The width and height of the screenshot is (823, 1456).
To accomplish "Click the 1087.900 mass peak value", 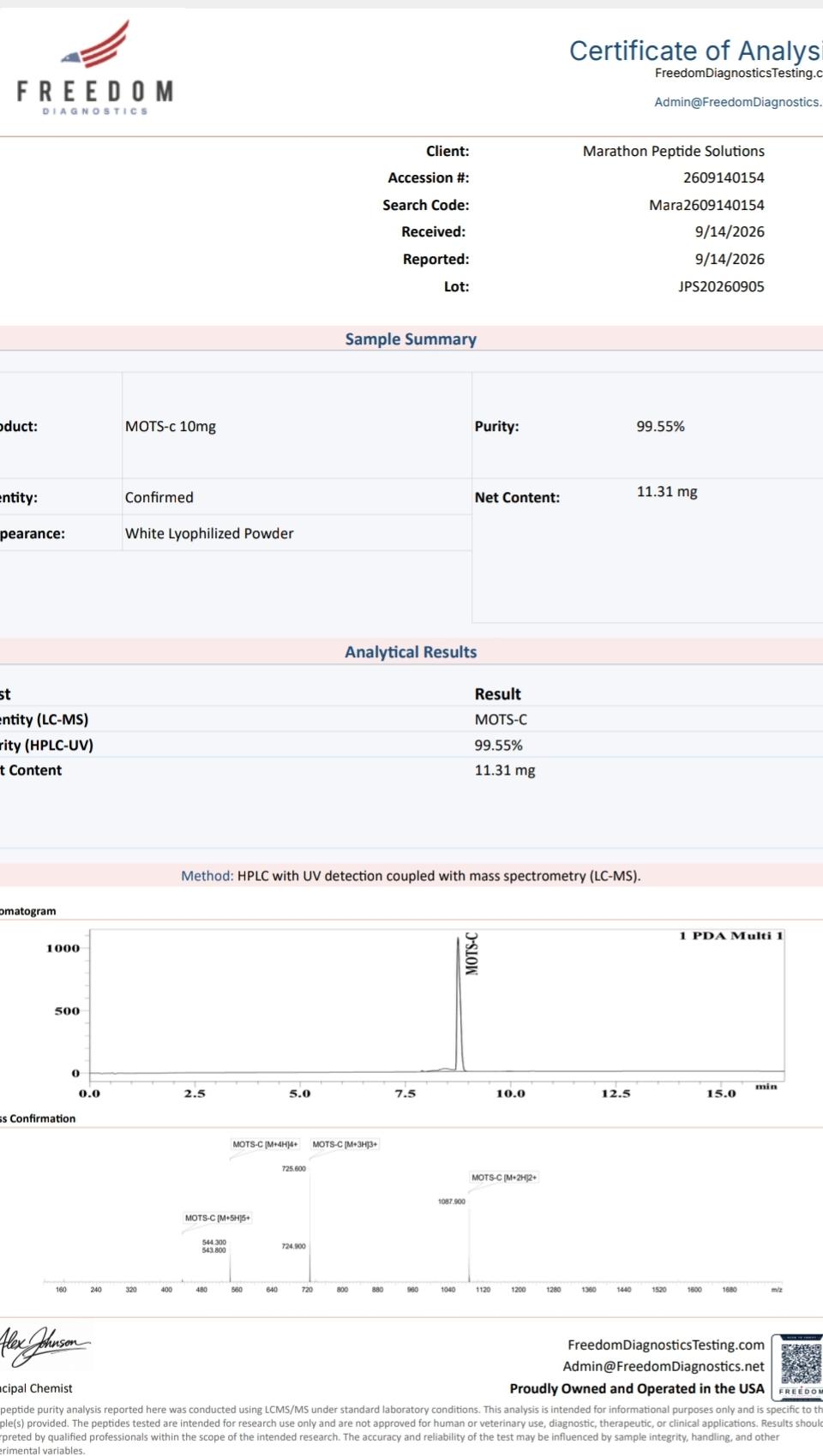I will click(452, 1201).
